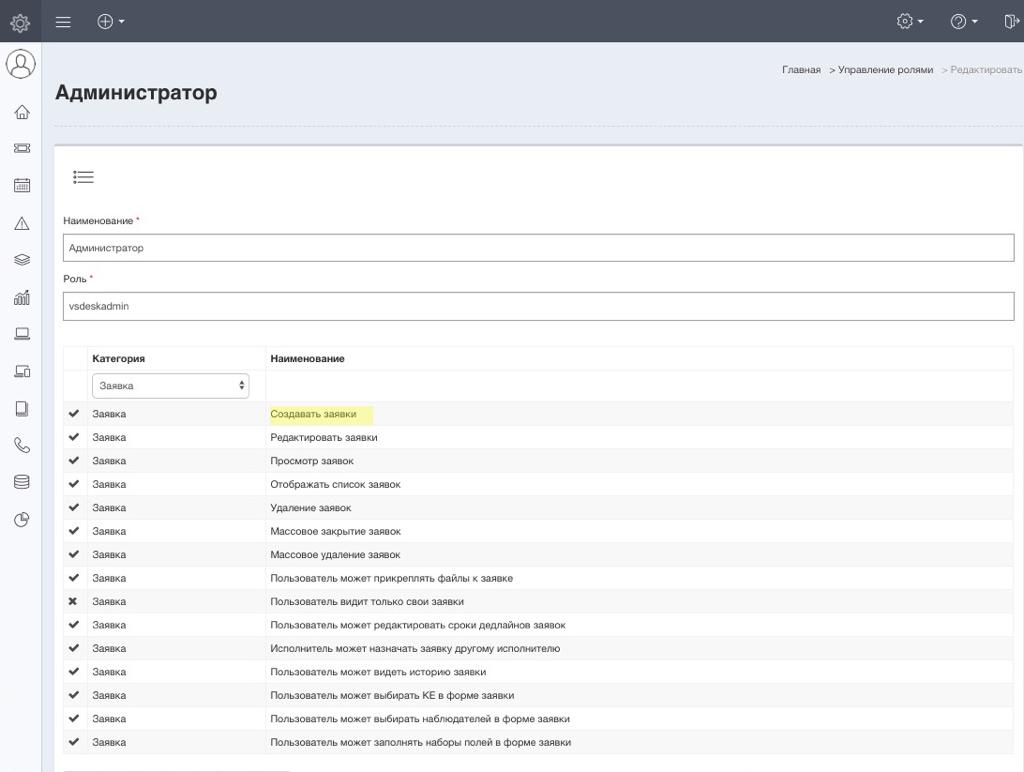Toggle checkmark for Массовое удаление заявок
1024x772 pixels.
click(x=73, y=555)
